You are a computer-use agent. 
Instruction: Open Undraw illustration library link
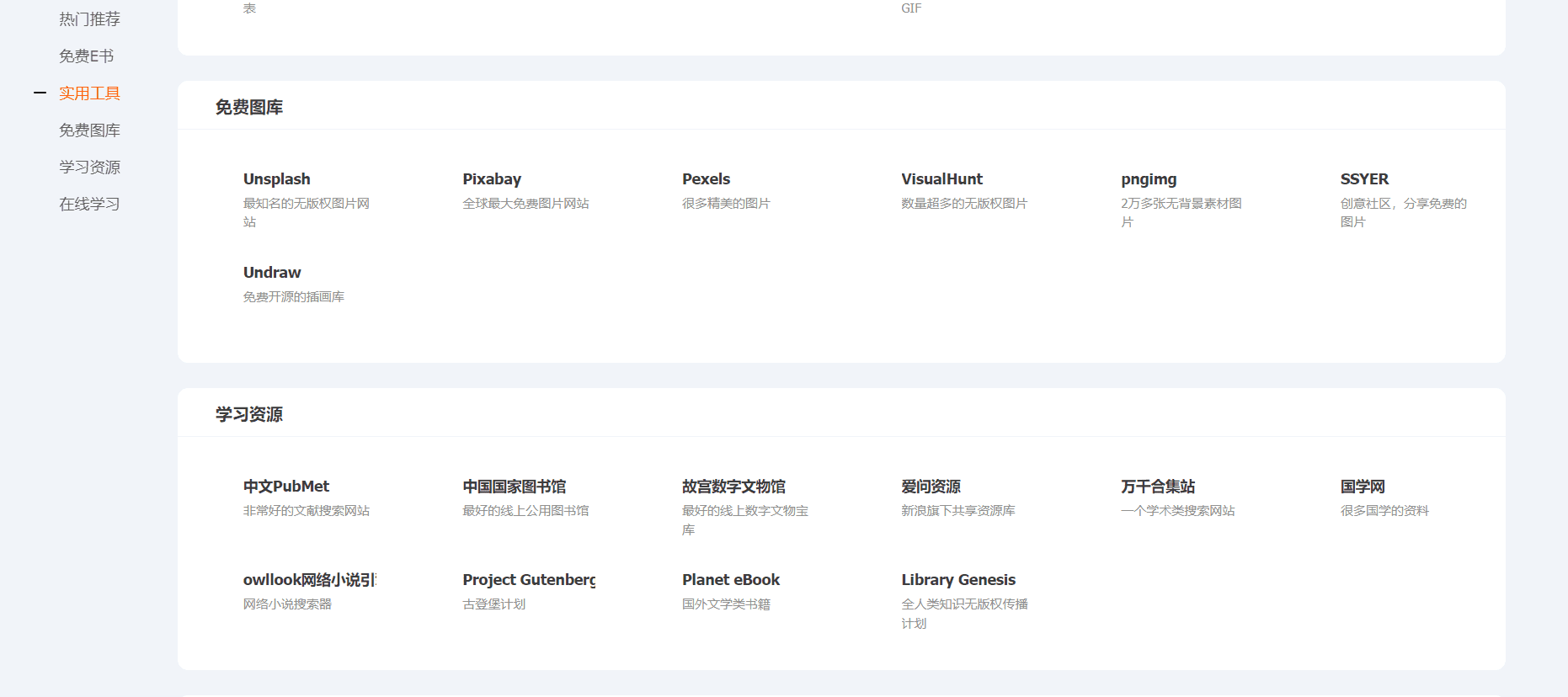(272, 273)
